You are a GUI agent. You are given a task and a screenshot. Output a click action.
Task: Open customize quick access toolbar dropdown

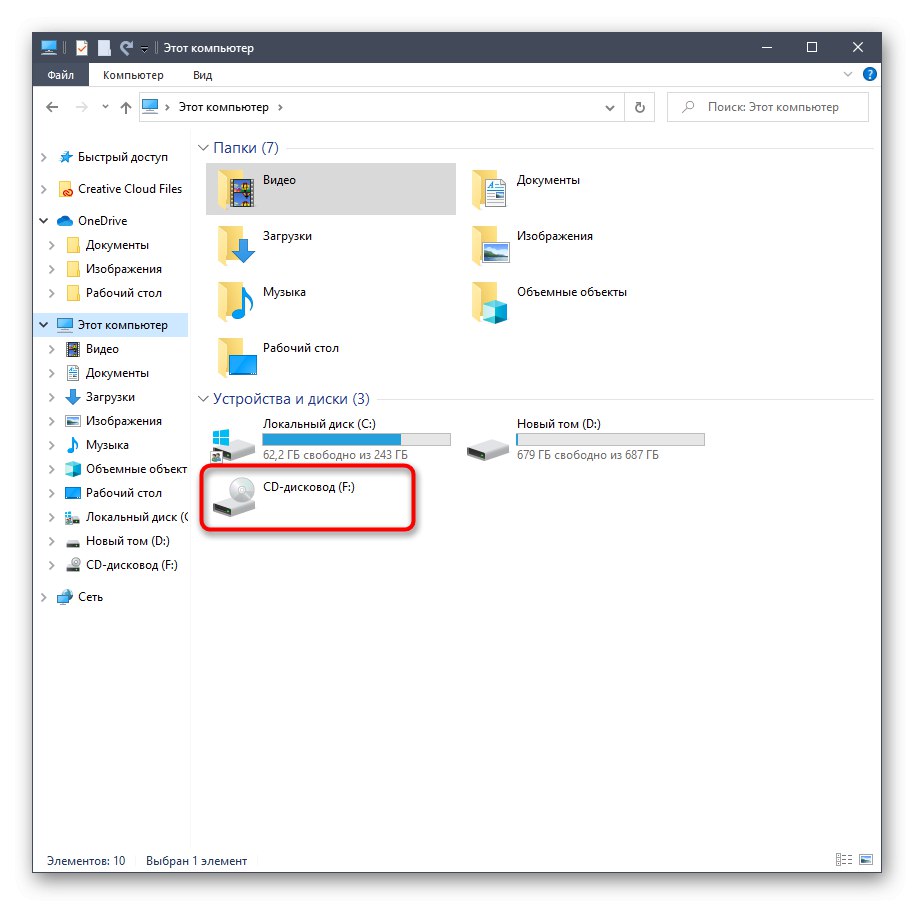point(145,49)
